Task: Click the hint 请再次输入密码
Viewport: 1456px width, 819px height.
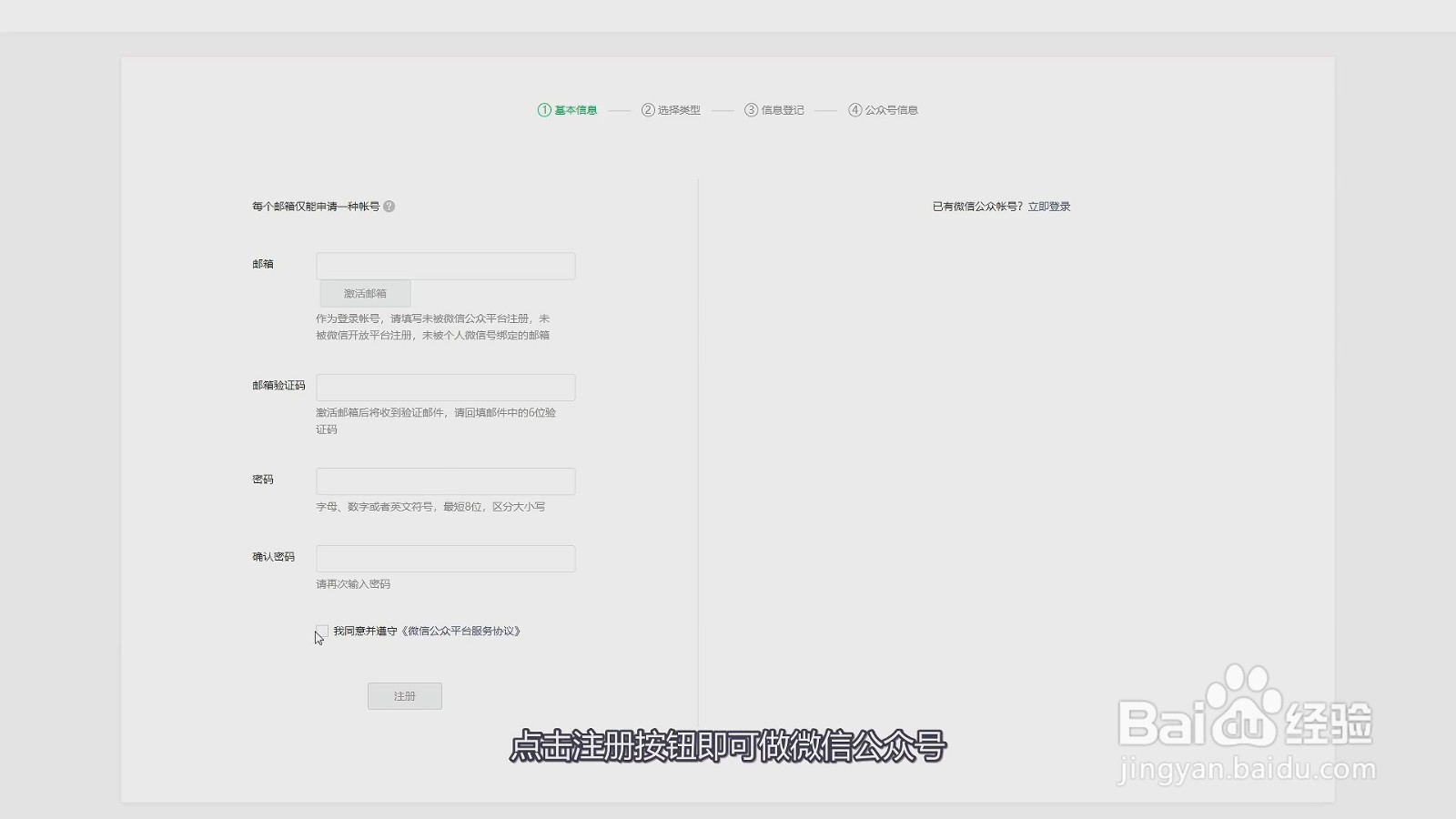Action: tap(353, 584)
